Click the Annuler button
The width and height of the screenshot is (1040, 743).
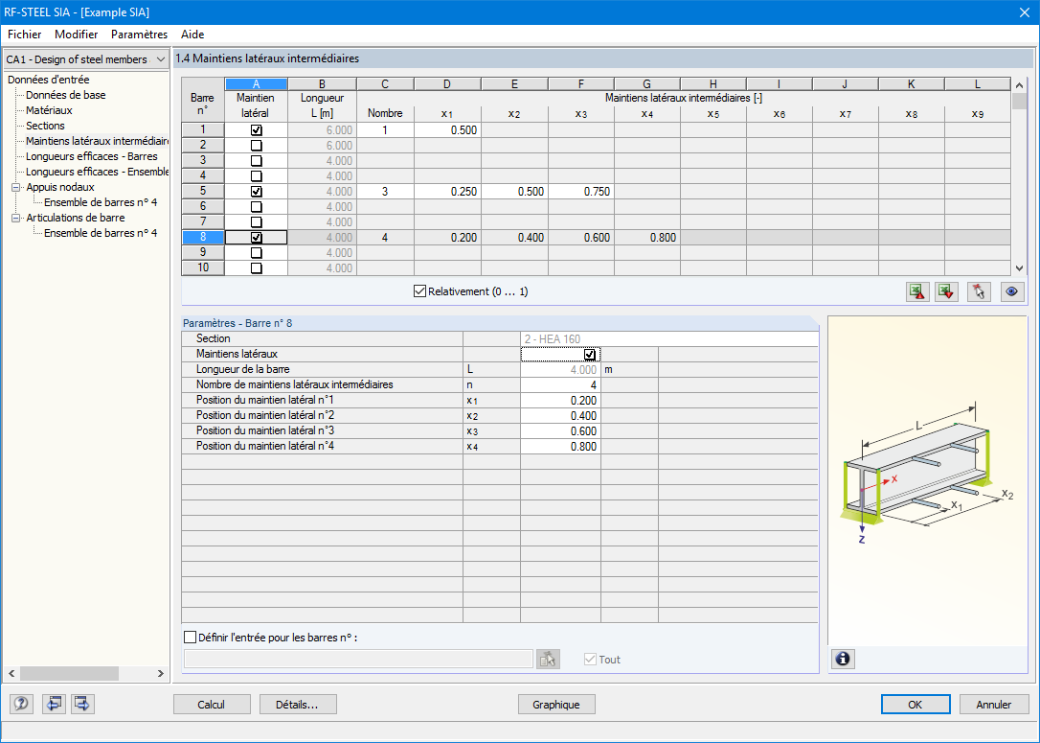coord(994,705)
